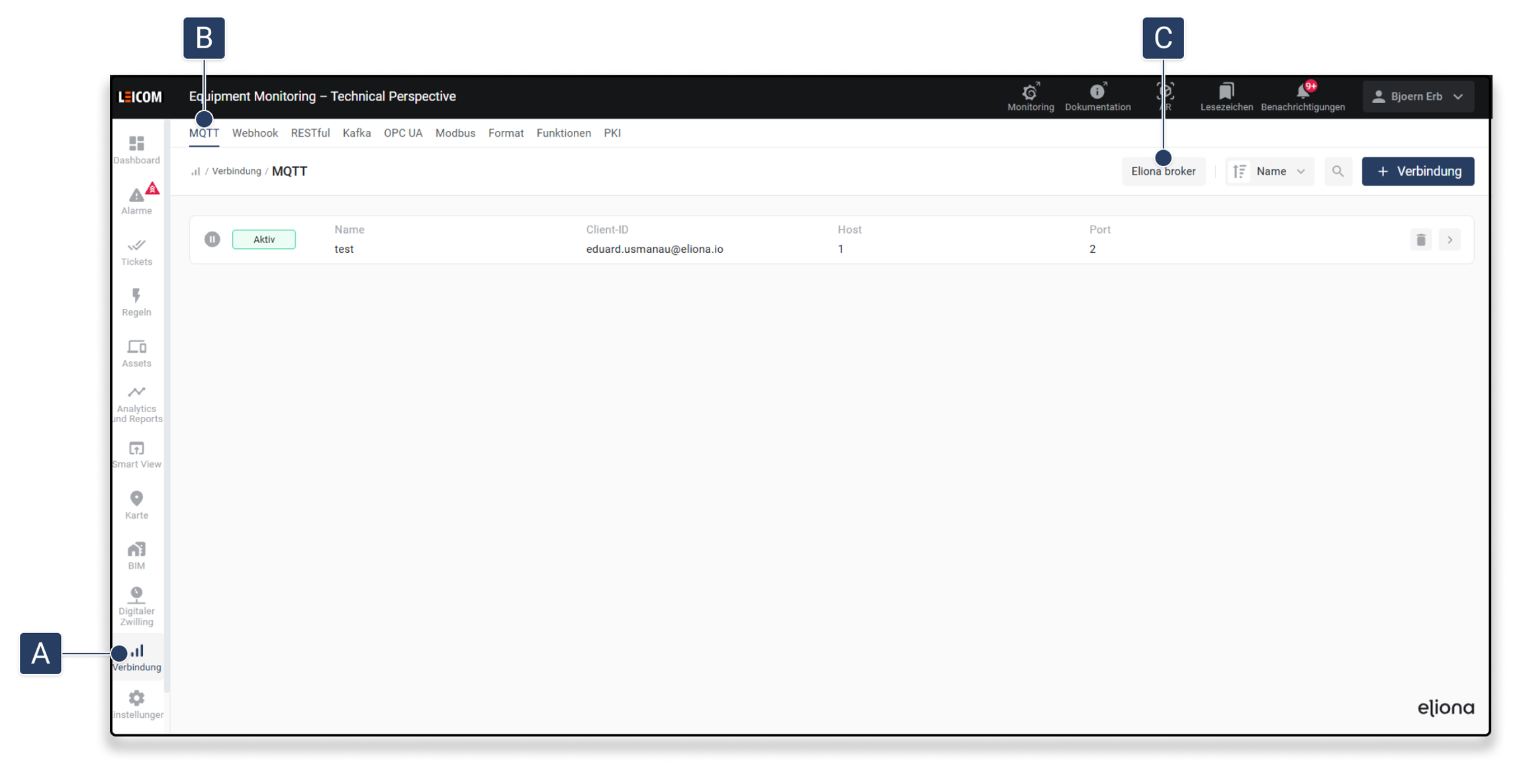Switch to the Webhook tab
Viewport: 1525px width, 784px height.
pyautogui.click(x=255, y=133)
